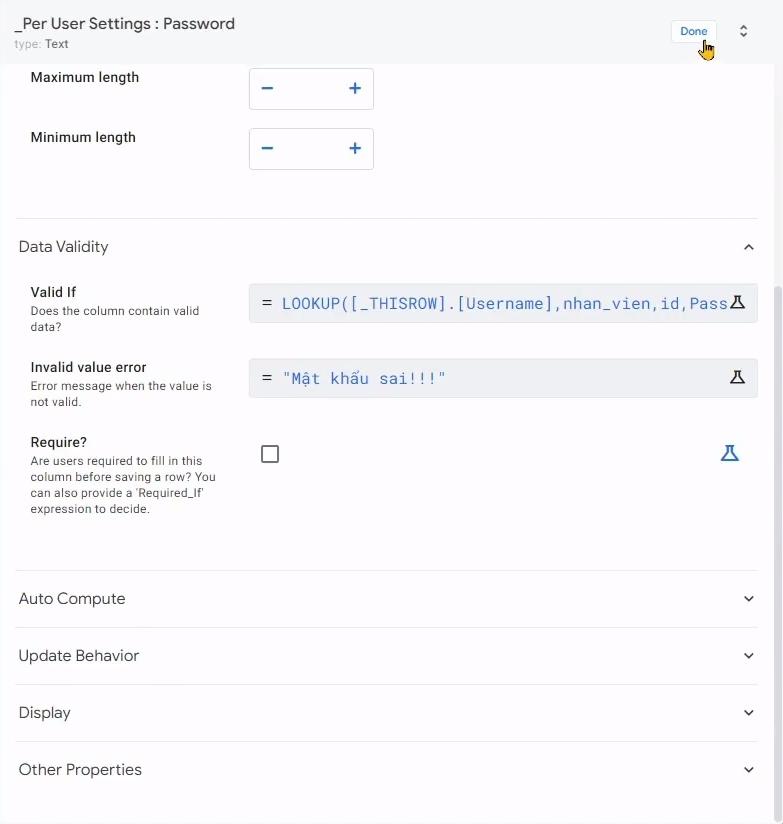
Task: Enable the Require? checkbox
Action: click(x=270, y=453)
